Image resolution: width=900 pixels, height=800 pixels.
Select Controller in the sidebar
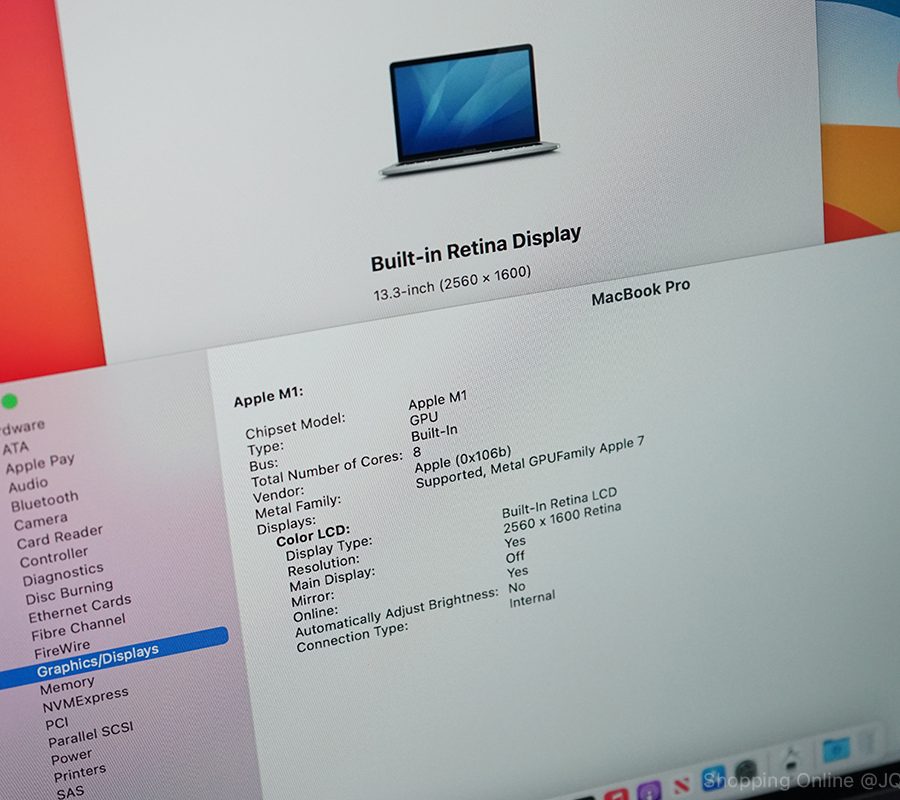[53, 557]
